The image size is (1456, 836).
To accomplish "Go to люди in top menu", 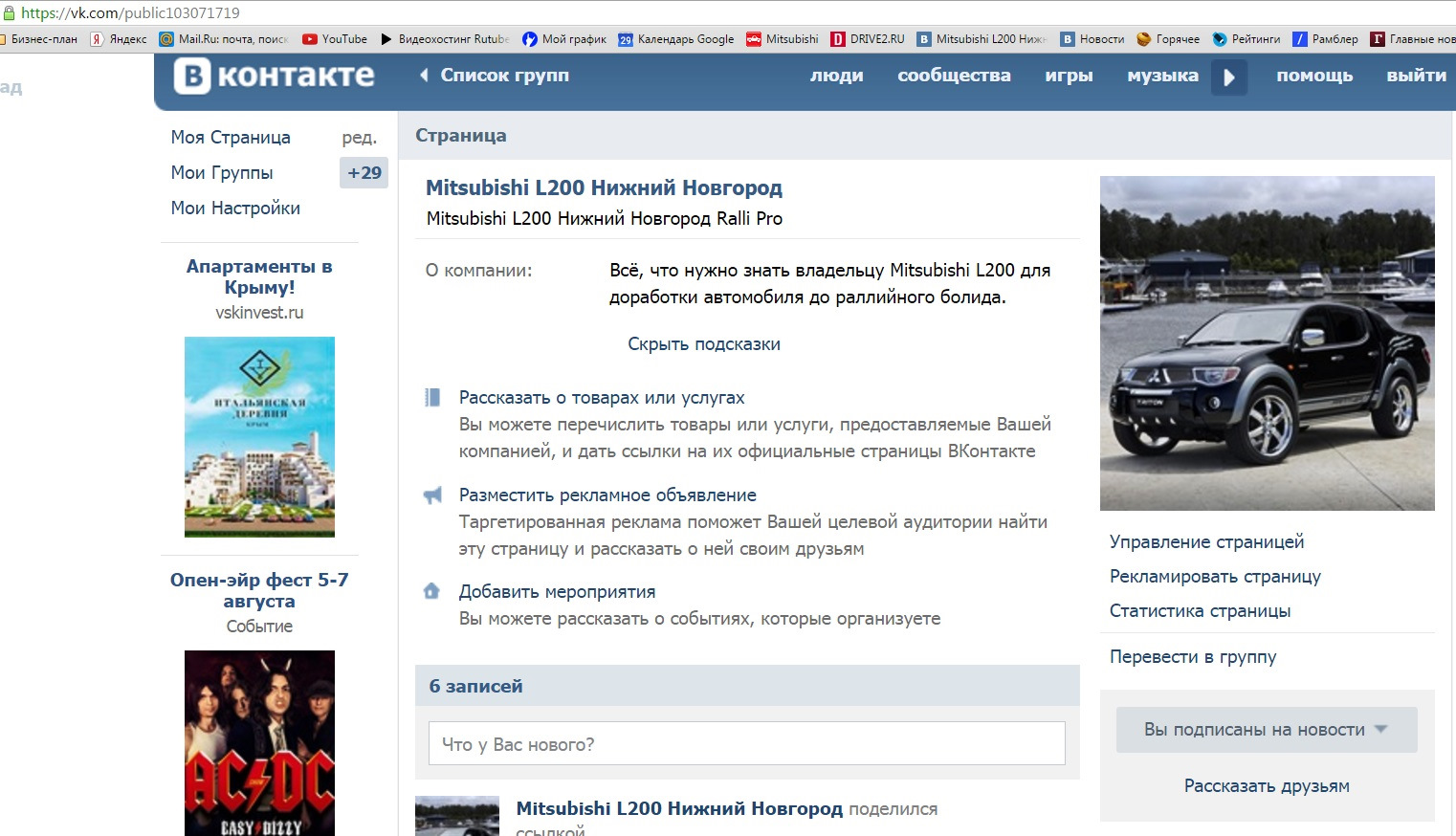I will 837,76.
